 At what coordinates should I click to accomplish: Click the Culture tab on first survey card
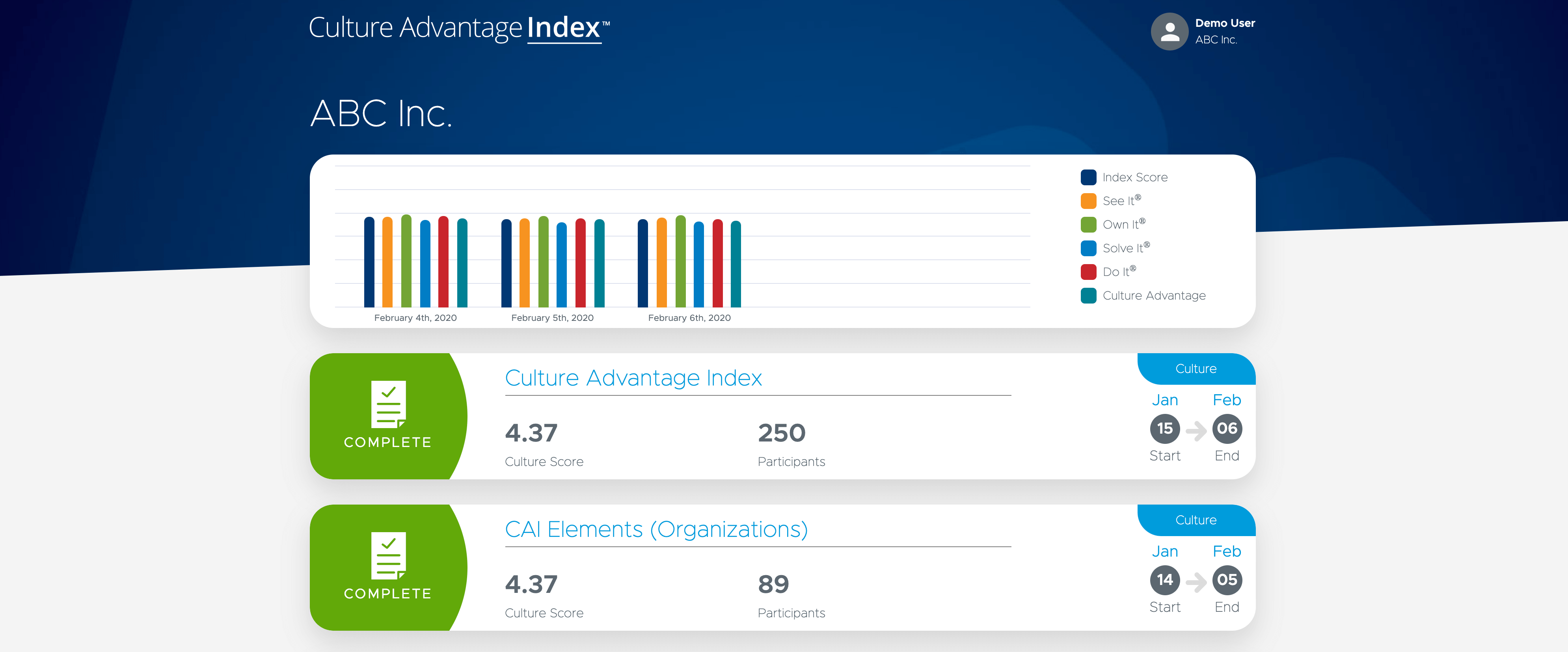1196,369
